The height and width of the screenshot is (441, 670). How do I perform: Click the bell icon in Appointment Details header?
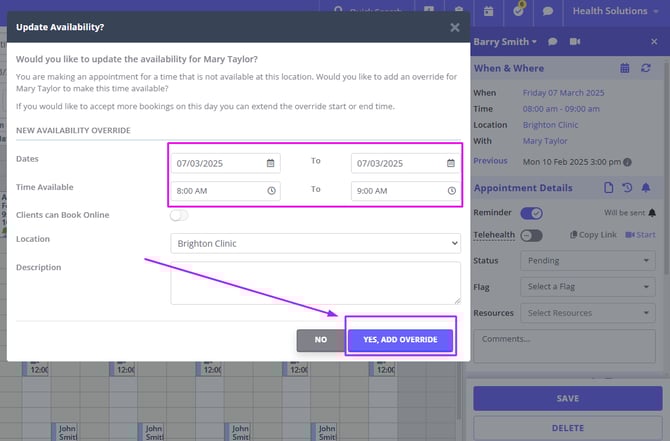[646, 188]
